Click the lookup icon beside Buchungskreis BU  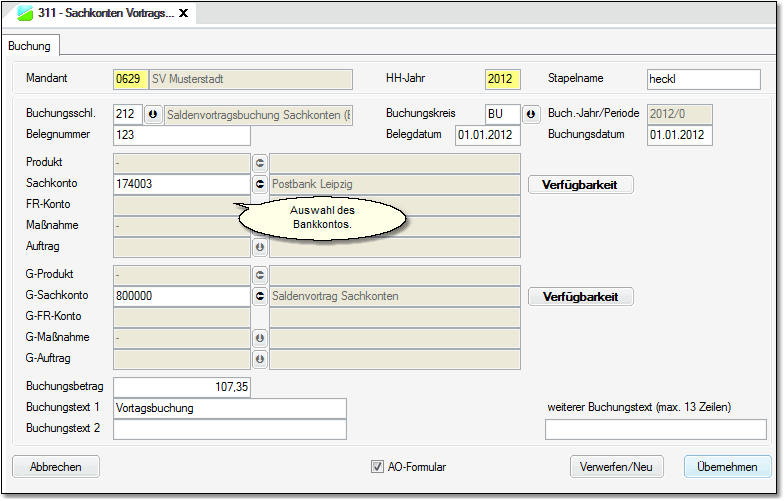[531, 114]
